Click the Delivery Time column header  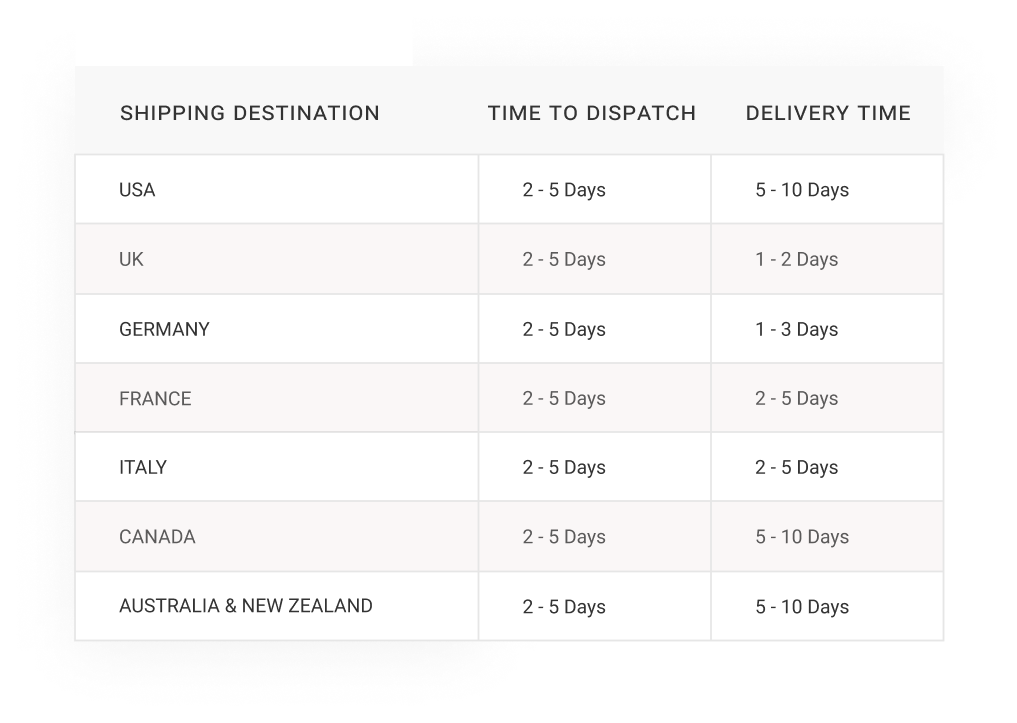828,113
